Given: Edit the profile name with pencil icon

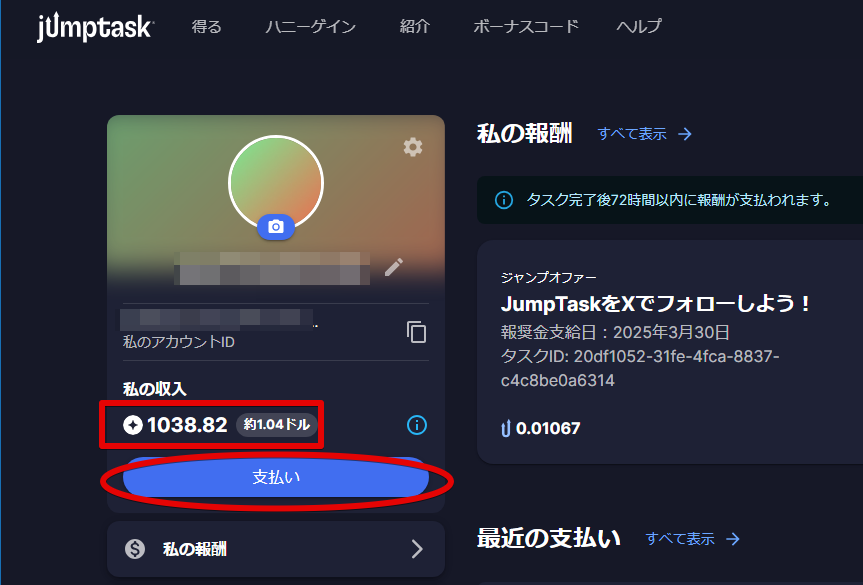Looking at the screenshot, I should coord(394,267).
